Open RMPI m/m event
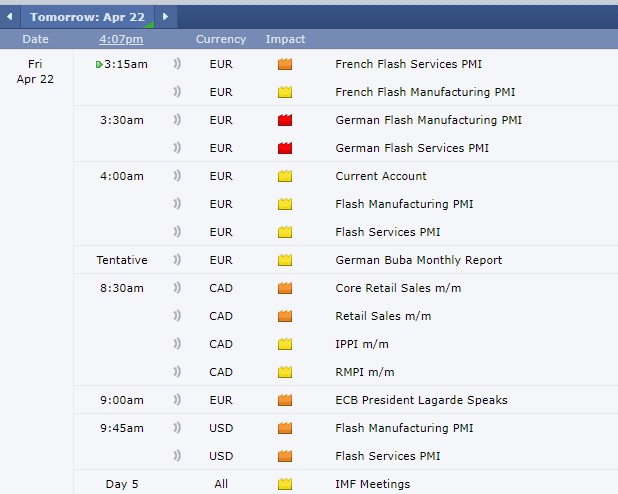The image size is (618, 494). pos(365,372)
